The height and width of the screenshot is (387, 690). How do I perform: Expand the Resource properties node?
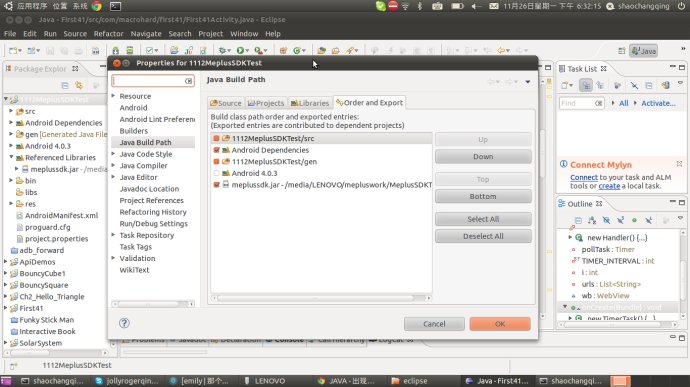pyautogui.click(x=114, y=96)
